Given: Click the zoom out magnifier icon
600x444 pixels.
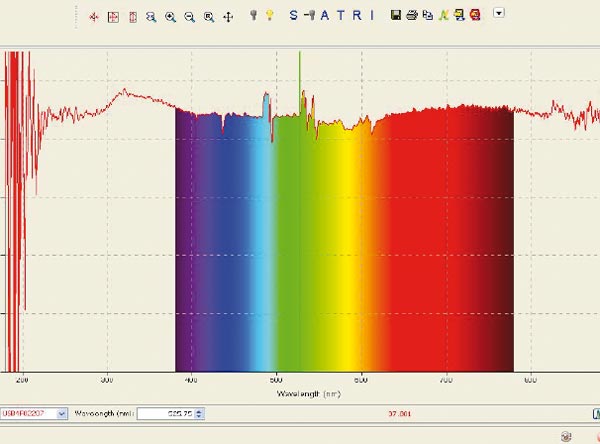Looking at the screenshot, I should pos(190,16).
